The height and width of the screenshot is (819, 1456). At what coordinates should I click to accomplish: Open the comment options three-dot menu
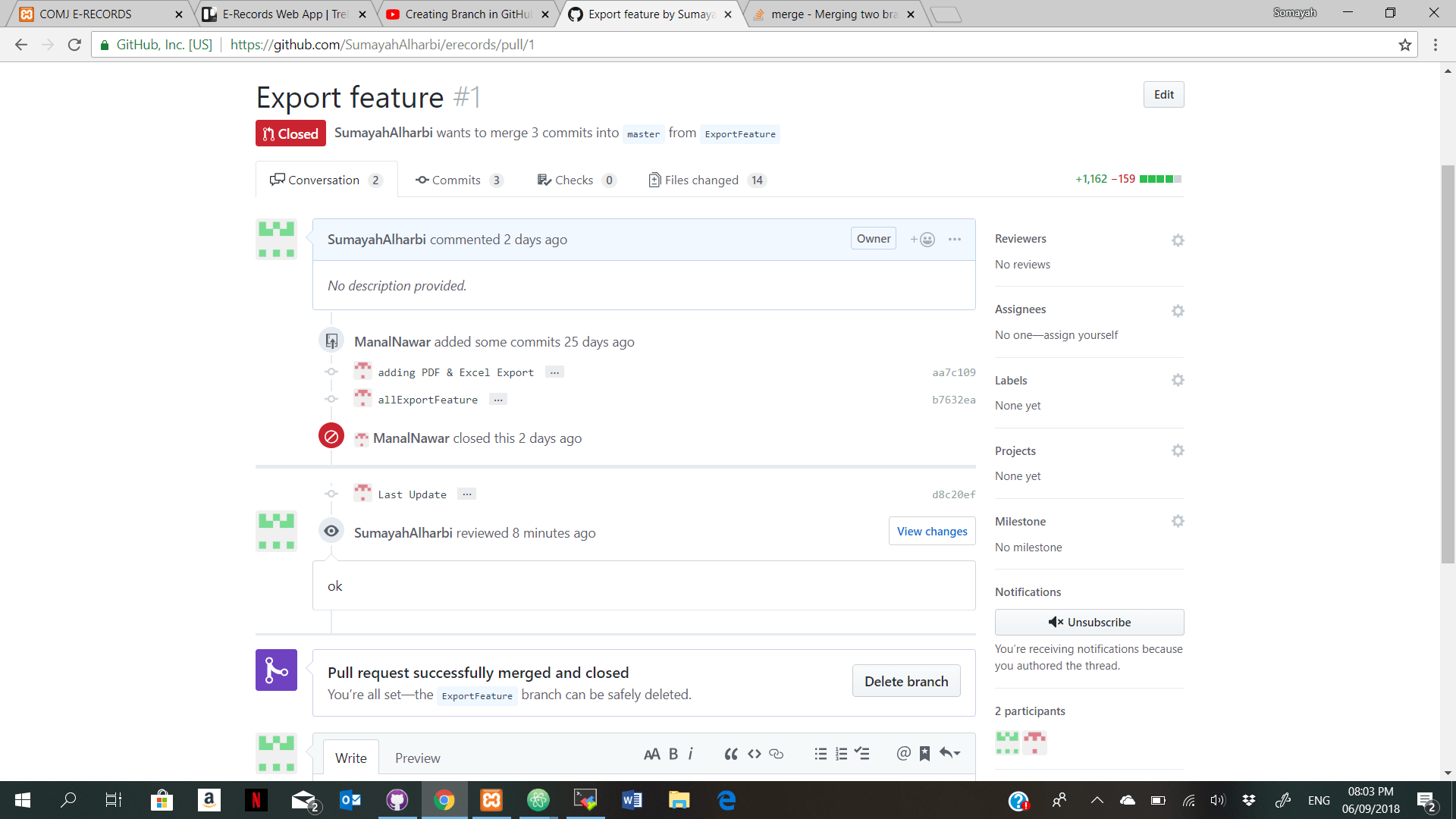(954, 240)
